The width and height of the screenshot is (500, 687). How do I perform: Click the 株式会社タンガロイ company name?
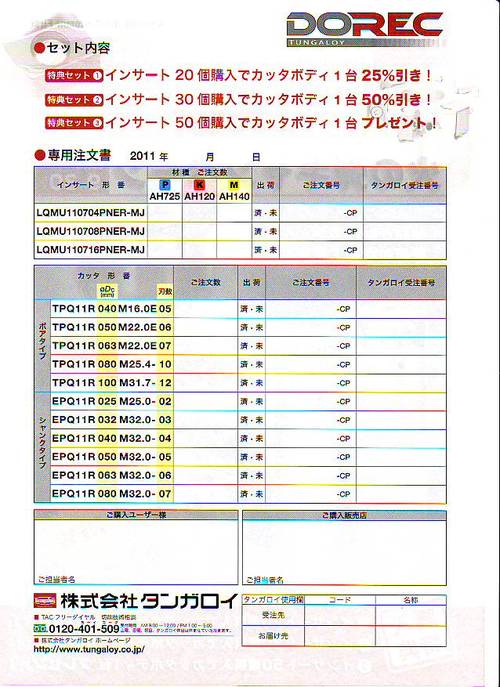coord(149,601)
